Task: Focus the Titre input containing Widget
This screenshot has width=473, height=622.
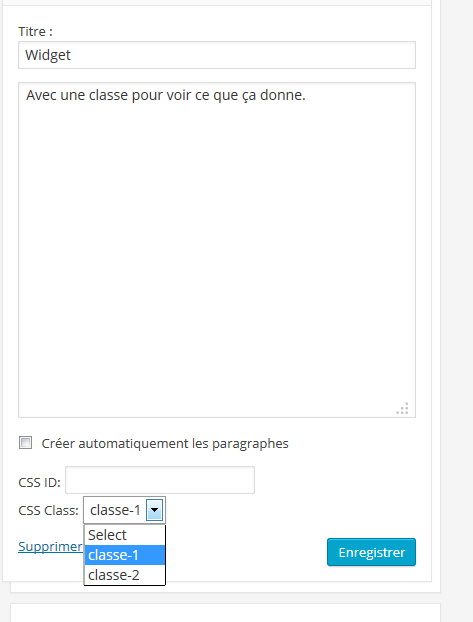Action: pyautogui.click(x=217, y=55)
